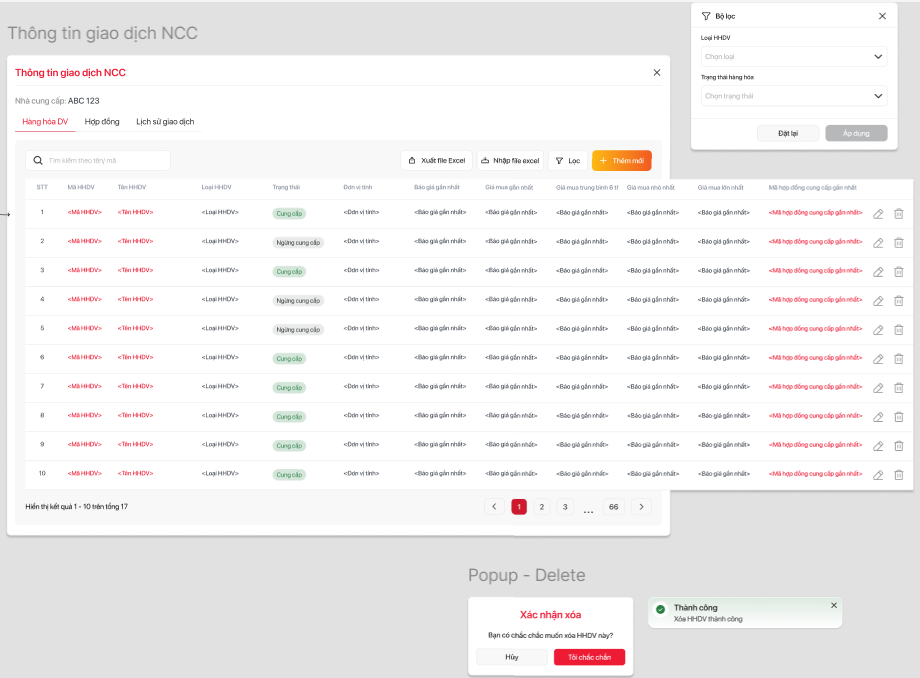The image size is (920, 678).
Task: Click the next page arrow in pagination
Action: [642, 507]
